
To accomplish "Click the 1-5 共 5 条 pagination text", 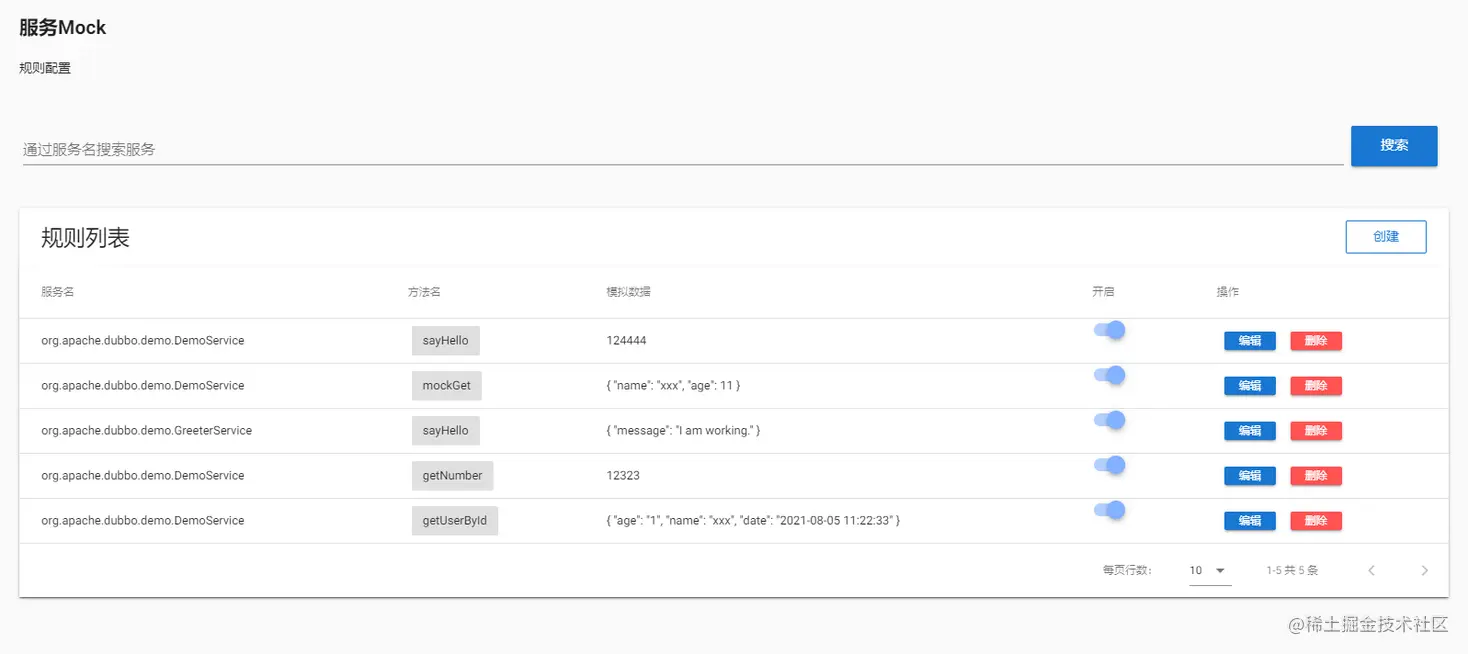I will 1292,571.
